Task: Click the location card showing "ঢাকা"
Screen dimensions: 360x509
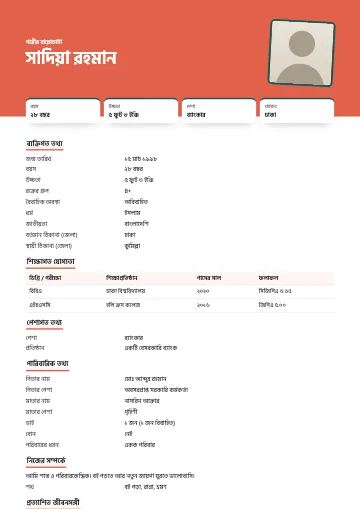Action: [x=297, y=111]
